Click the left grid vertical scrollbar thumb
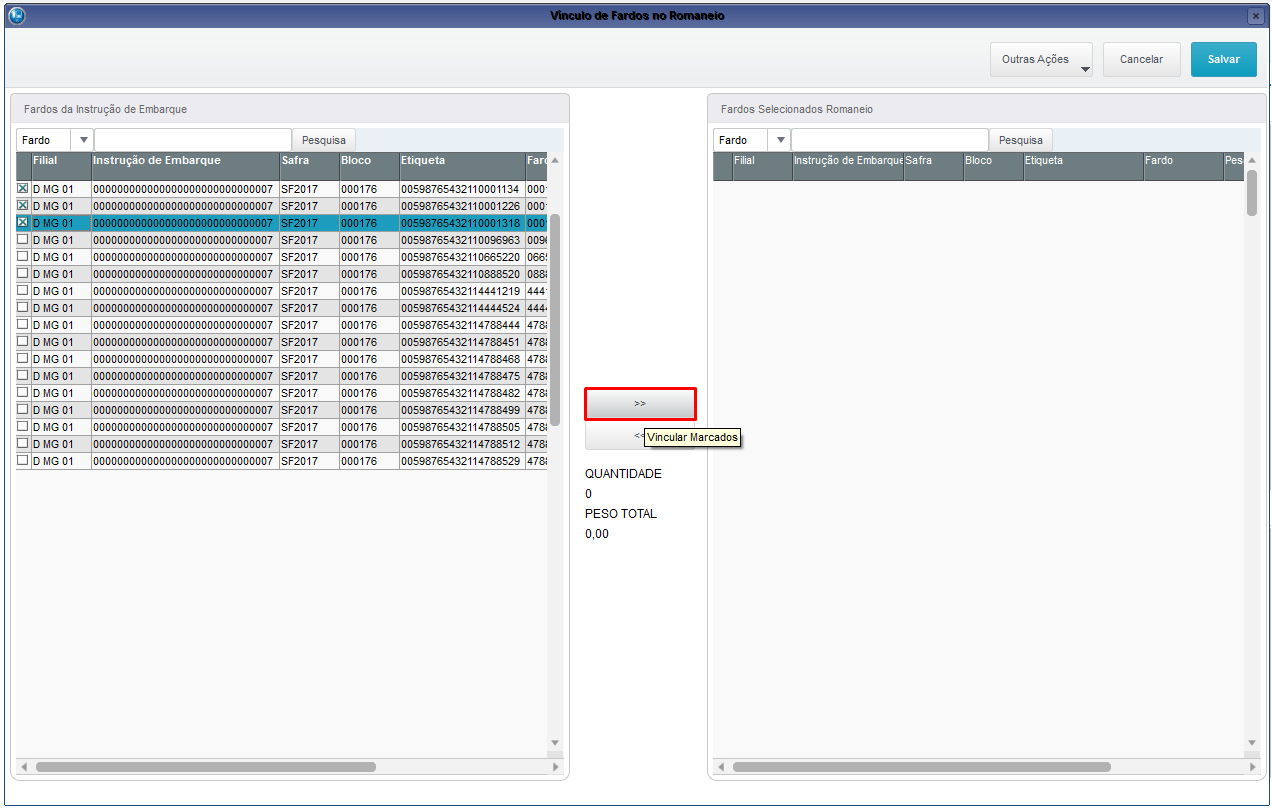The image size is (1272, 808). 555,320
